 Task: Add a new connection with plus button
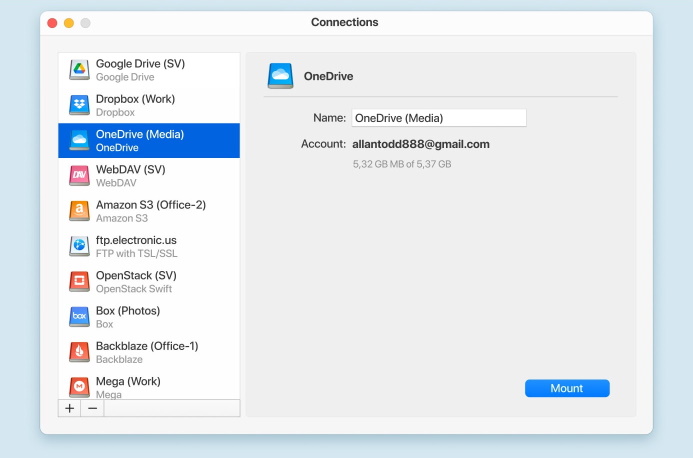pos(69,408)
